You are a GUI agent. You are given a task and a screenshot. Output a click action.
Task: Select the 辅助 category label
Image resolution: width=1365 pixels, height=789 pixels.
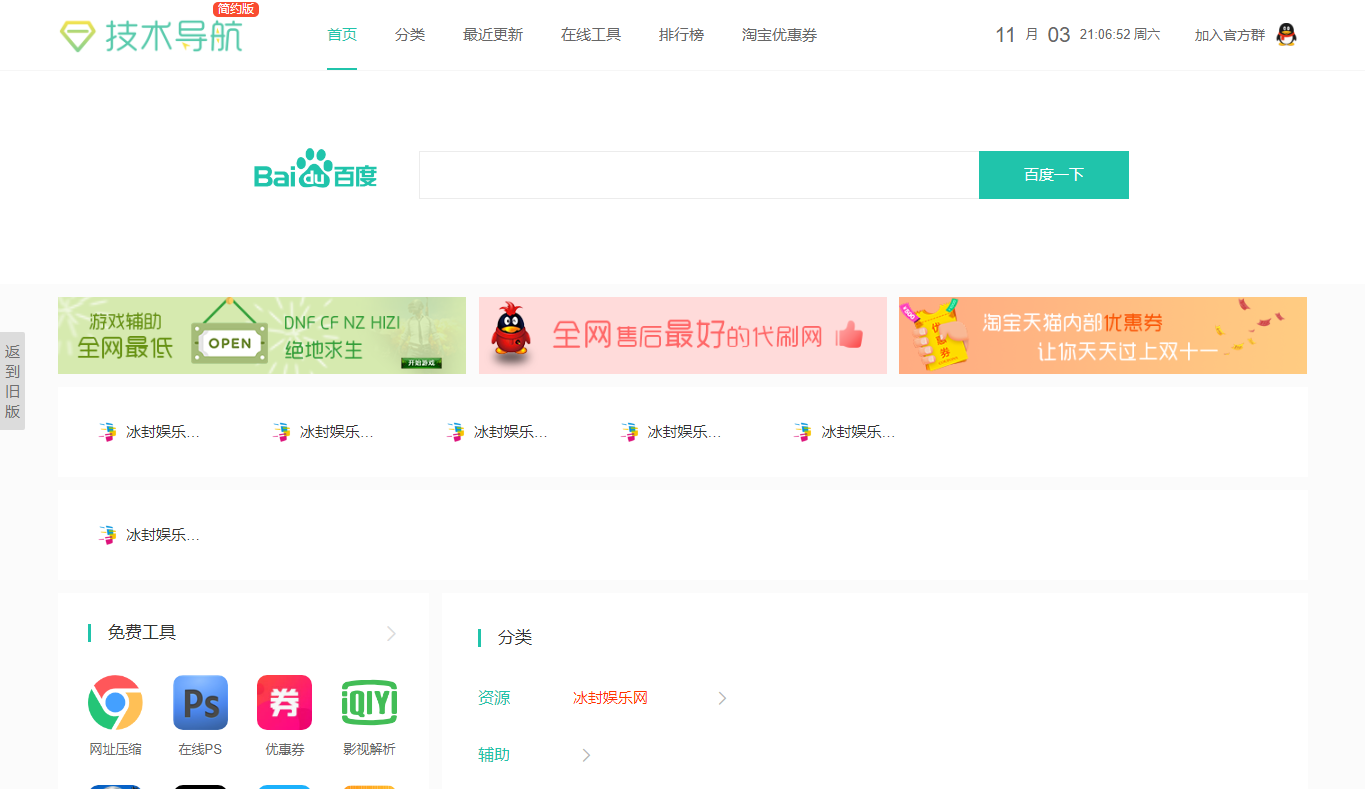494,755
